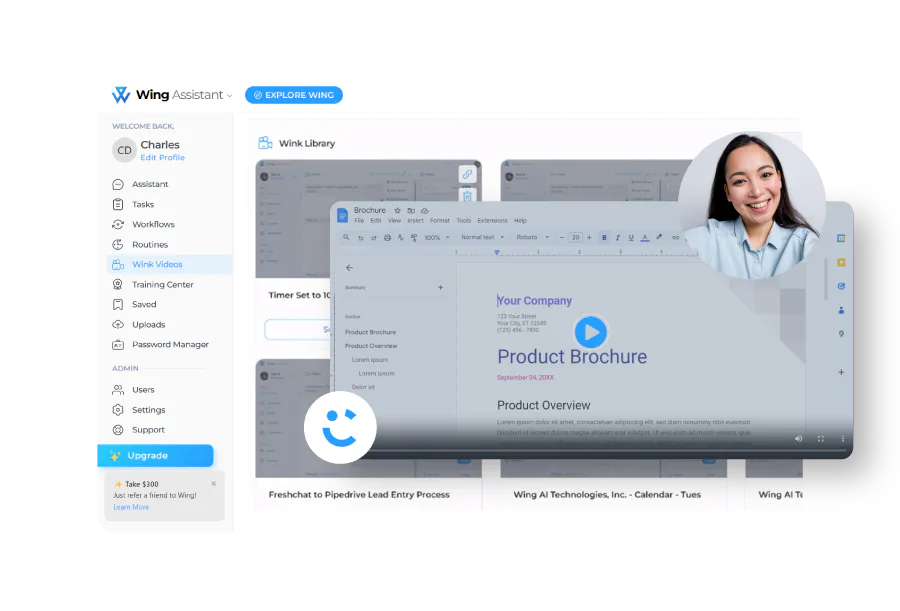Open the Edit menu in Docs
Image resolution: width=900 pixels, height=611 pixels.
pyautogui.click(x=376, y=221)
